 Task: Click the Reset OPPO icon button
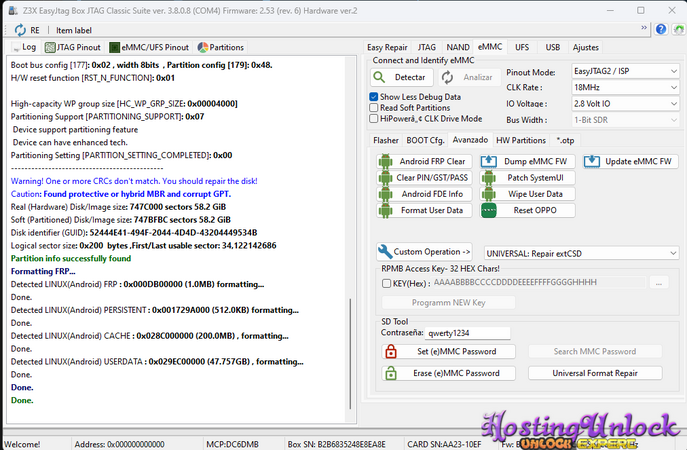click(x=488, y=210)
